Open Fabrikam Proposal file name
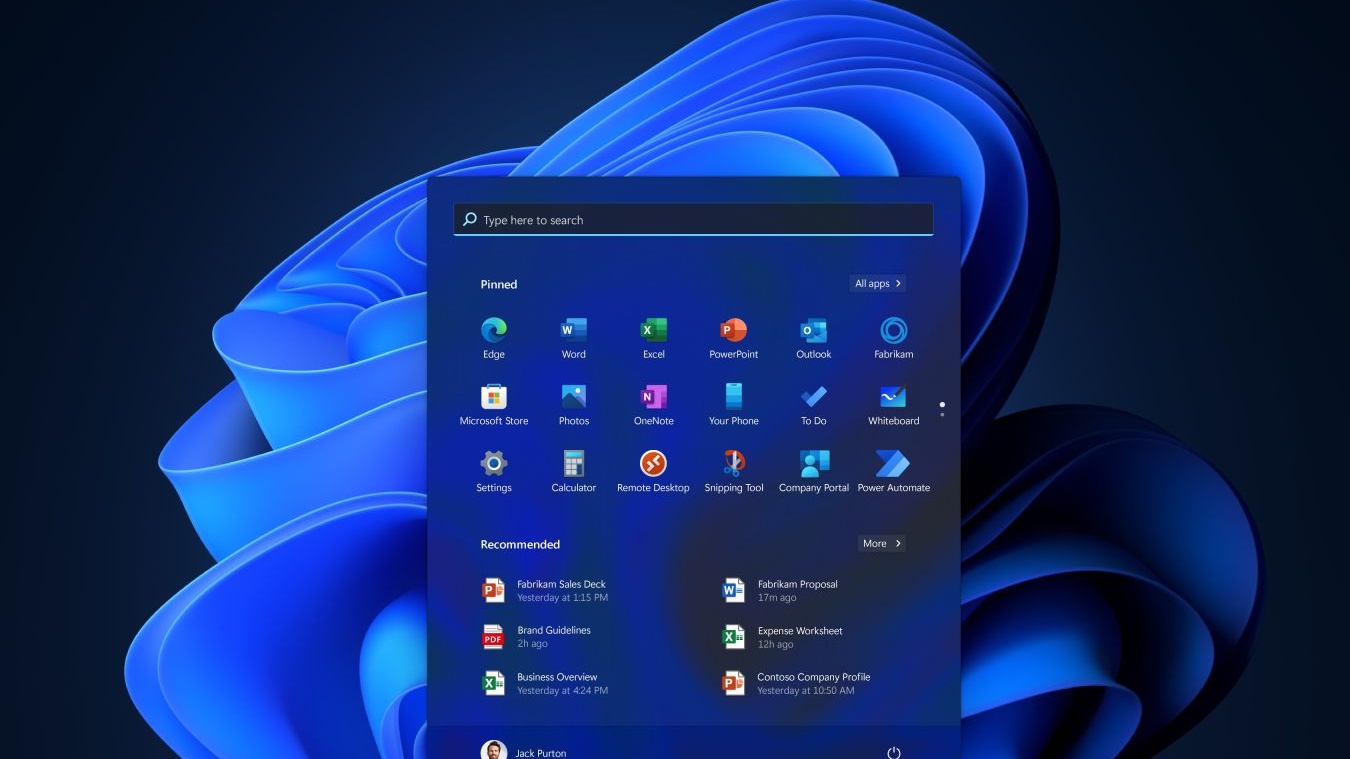The image size is (1350, 759). (x=797, y=584)
